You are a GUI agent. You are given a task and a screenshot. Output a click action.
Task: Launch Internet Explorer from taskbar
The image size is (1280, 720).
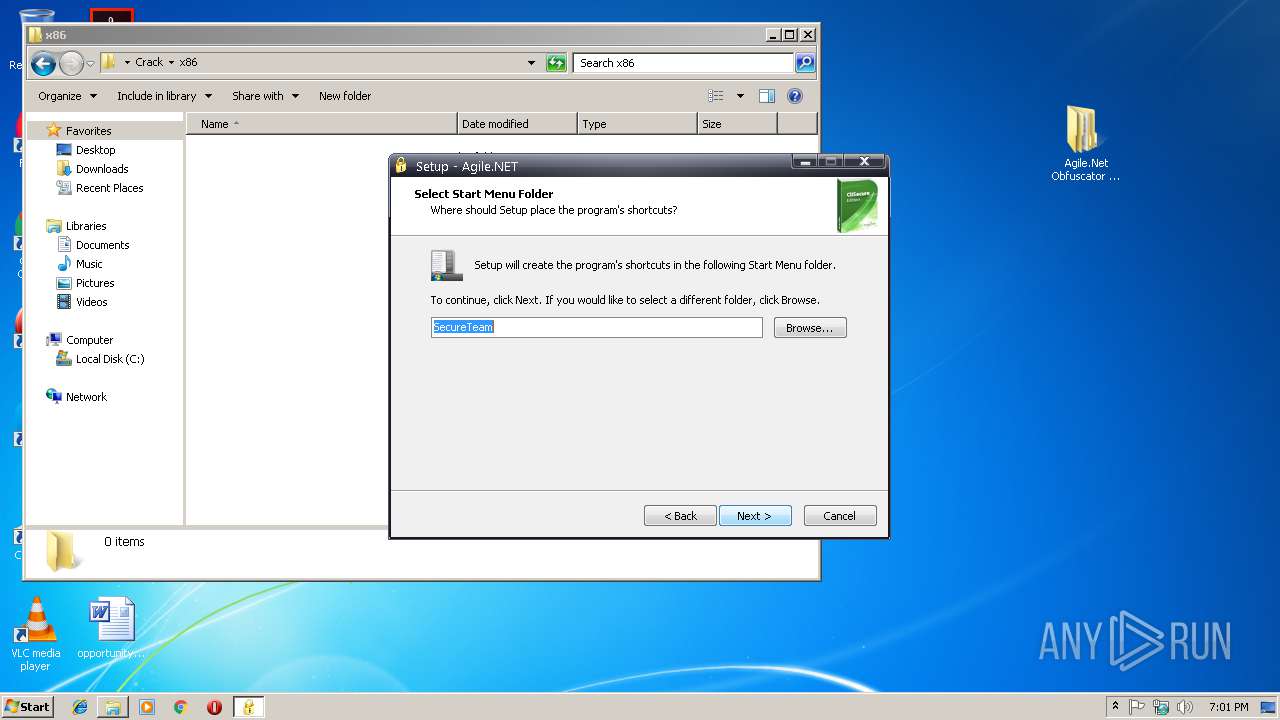[80, 707]
